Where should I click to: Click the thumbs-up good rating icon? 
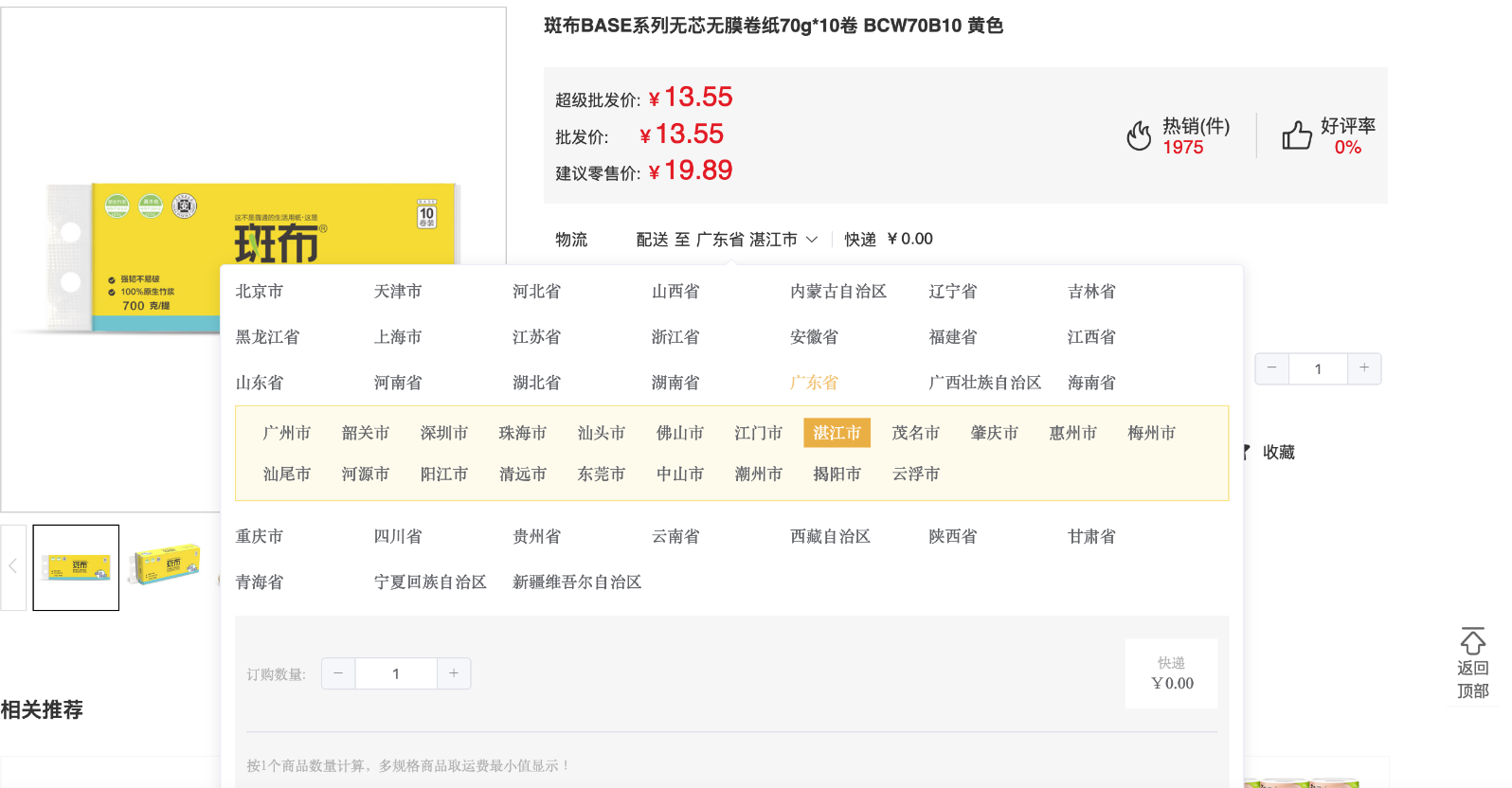click(x=1296, y=135)
